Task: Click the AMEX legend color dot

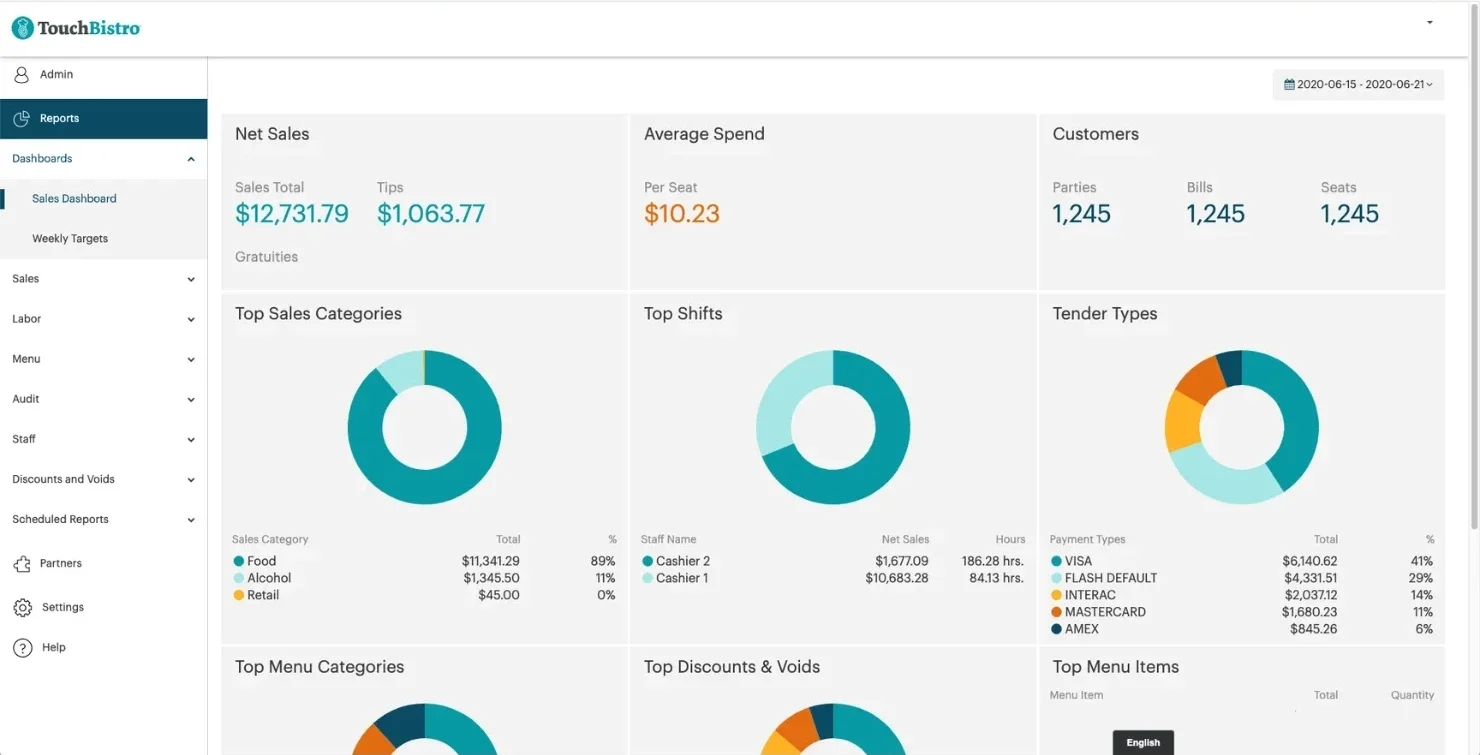Action: pos(1057,630)
